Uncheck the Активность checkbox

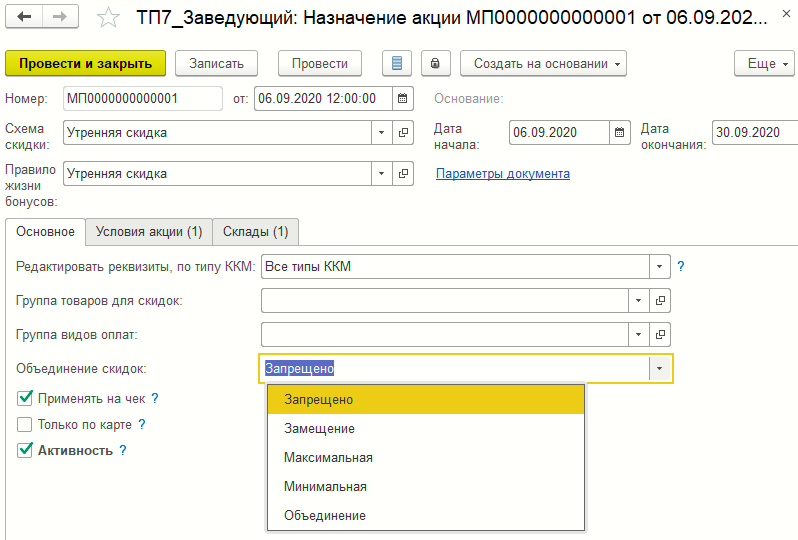click(25, 450)
